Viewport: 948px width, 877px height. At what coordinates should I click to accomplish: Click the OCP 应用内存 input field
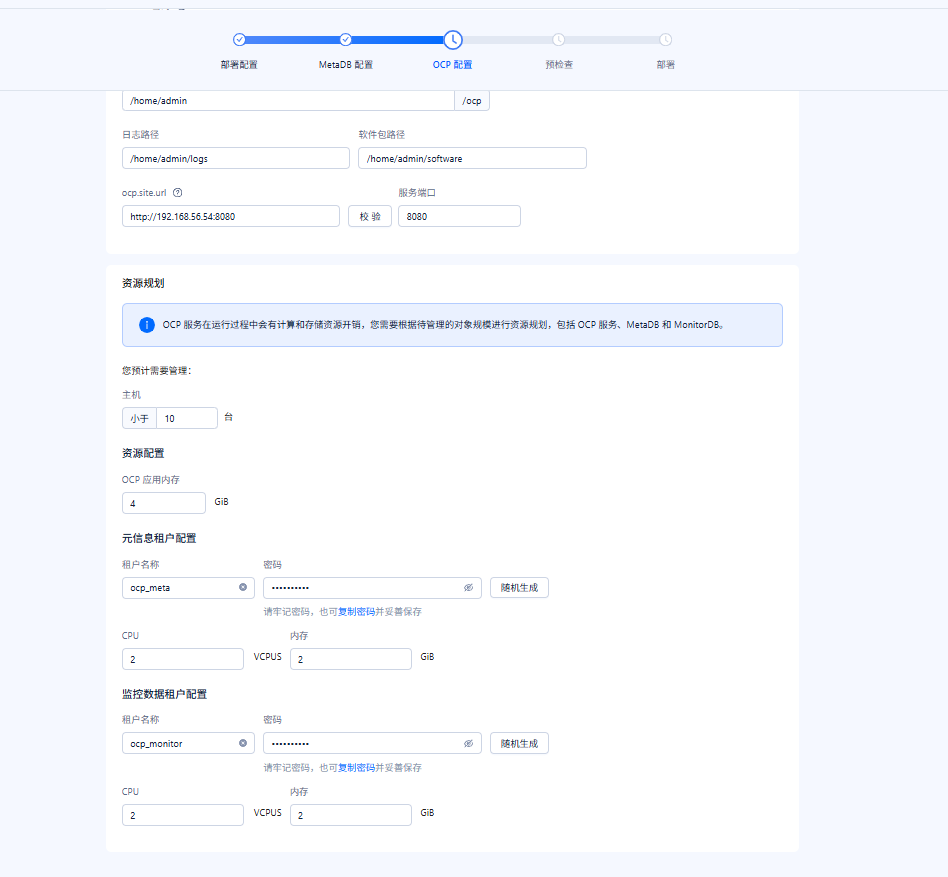tap(164, 503)
